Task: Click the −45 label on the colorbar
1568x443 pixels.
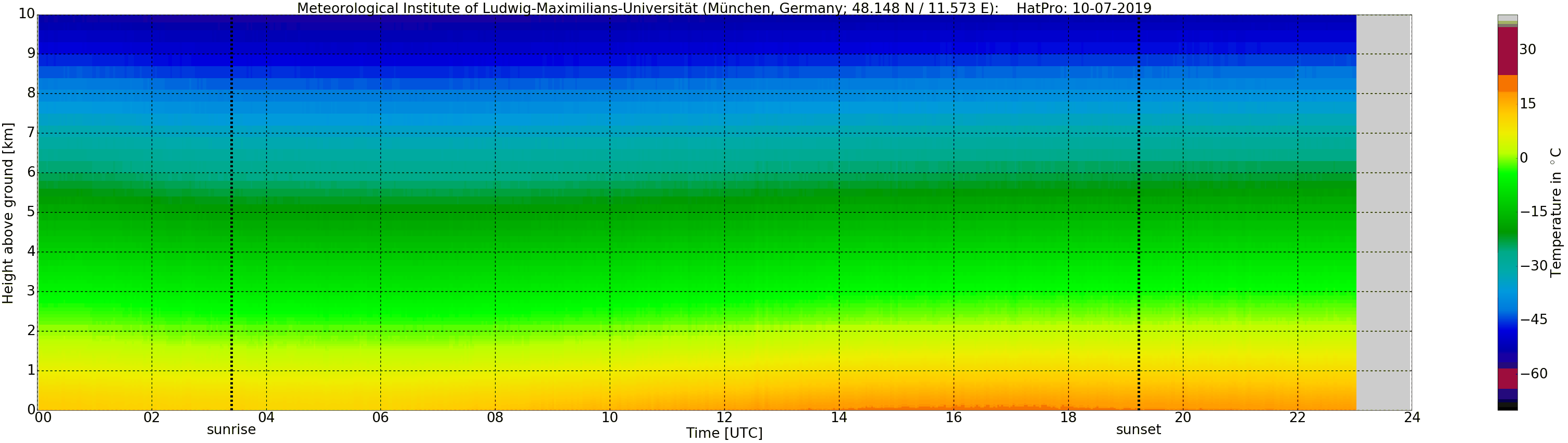Action: click(1533, 319)
